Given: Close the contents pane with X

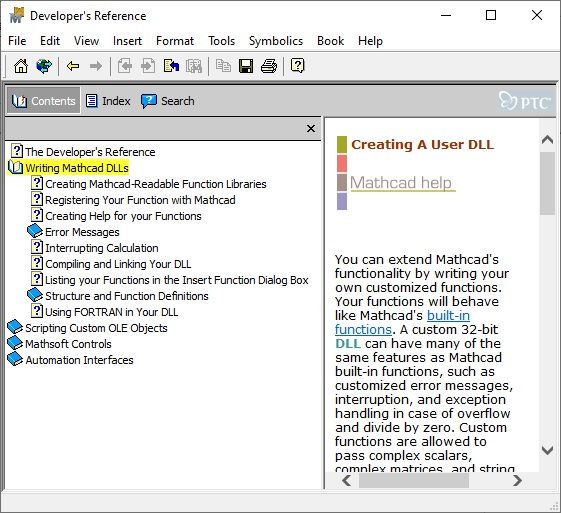Looking at the screenshot, I should point(311,128).
